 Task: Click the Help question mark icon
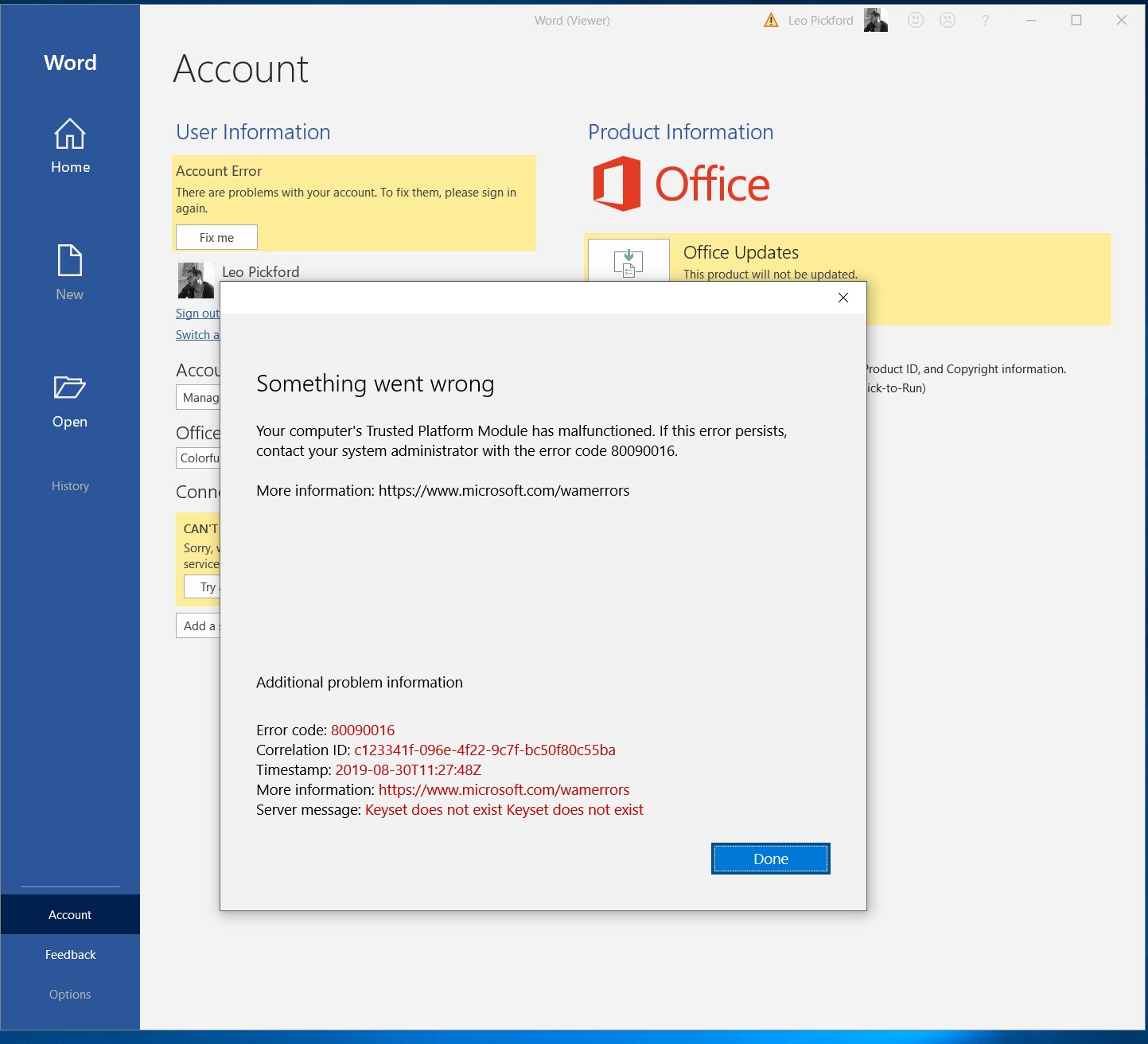(985, 21)
